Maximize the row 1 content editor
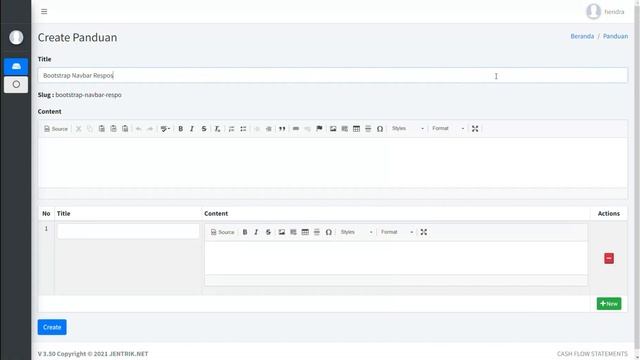 point(424,232)
